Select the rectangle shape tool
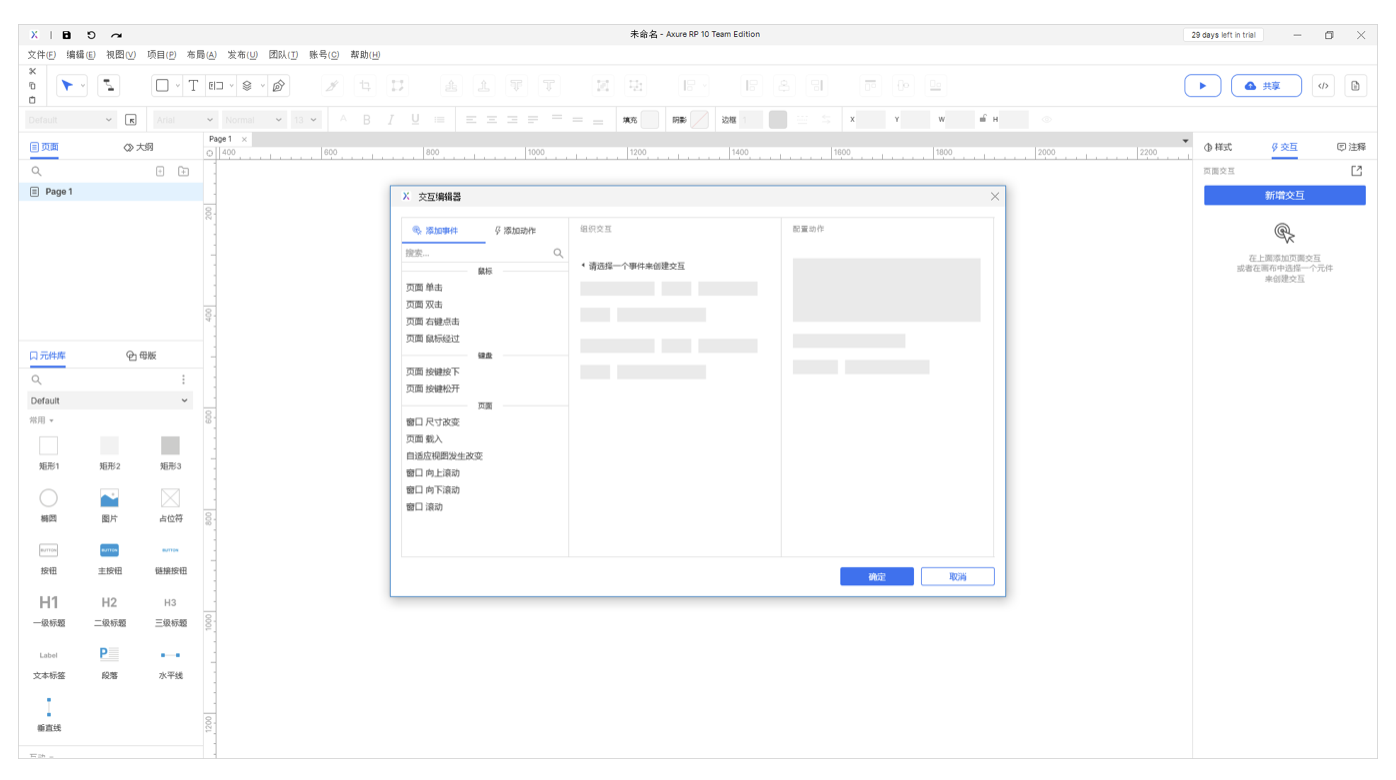This screenshot has height=780, width=1396. (x=161, y=86)
